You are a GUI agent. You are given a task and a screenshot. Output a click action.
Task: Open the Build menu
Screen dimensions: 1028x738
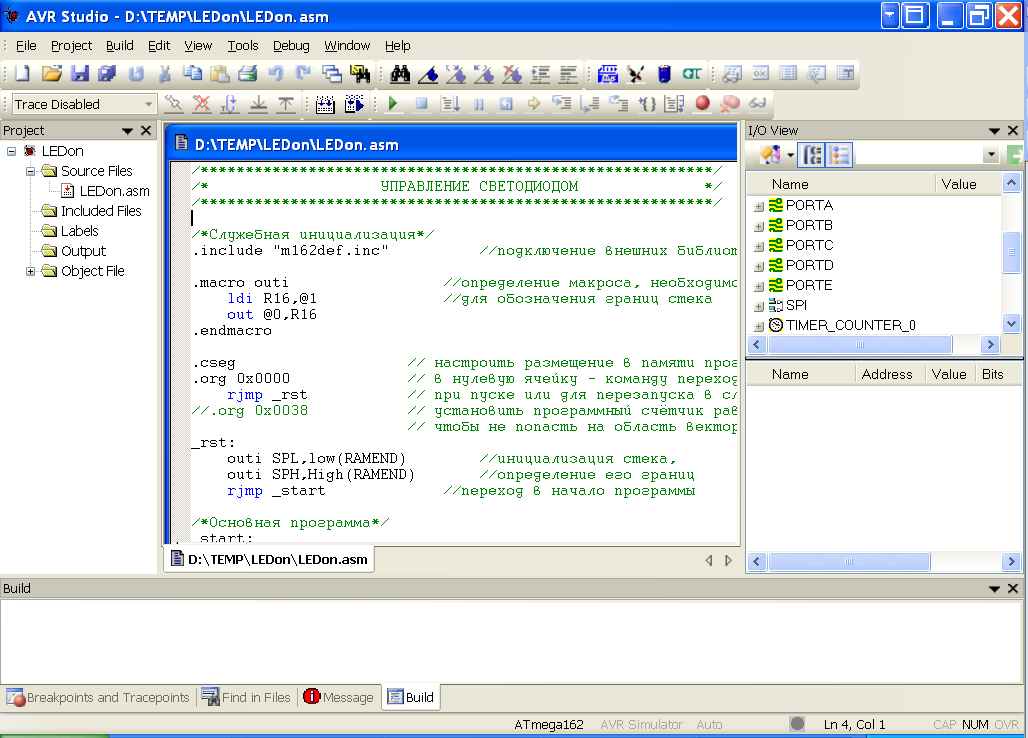coord(120,46)
